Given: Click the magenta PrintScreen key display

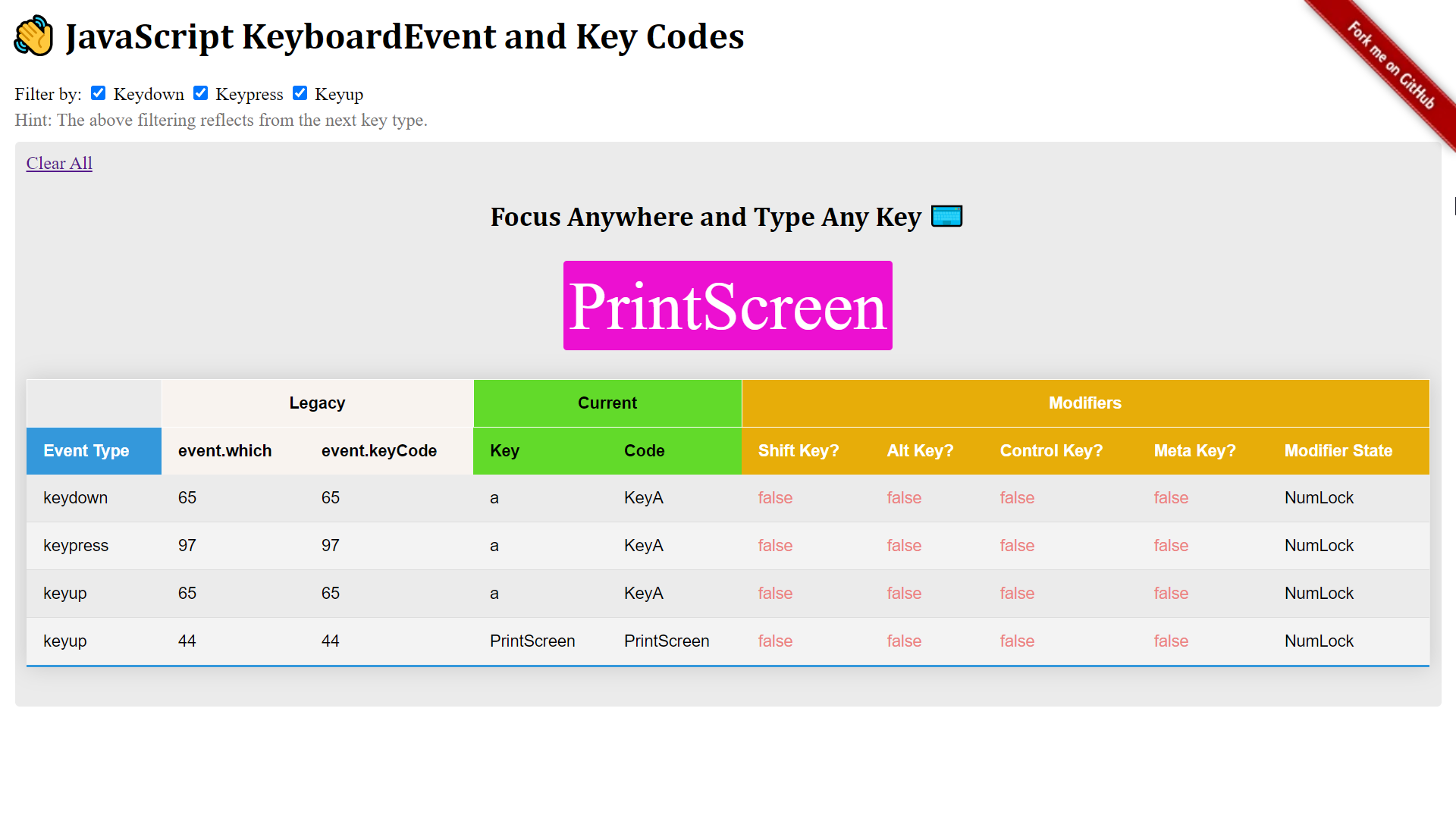Looking at the screenshot, I should [x=727, y=305].
